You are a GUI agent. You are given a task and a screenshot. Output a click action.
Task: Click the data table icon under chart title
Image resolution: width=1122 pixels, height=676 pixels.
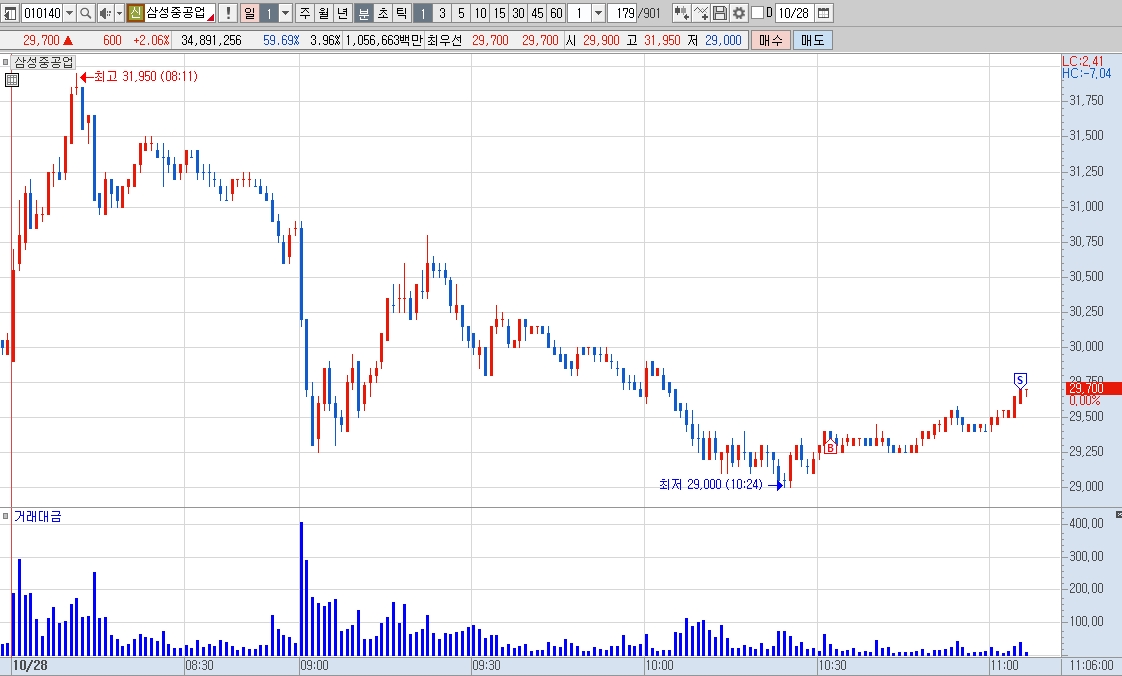point(11,79)
